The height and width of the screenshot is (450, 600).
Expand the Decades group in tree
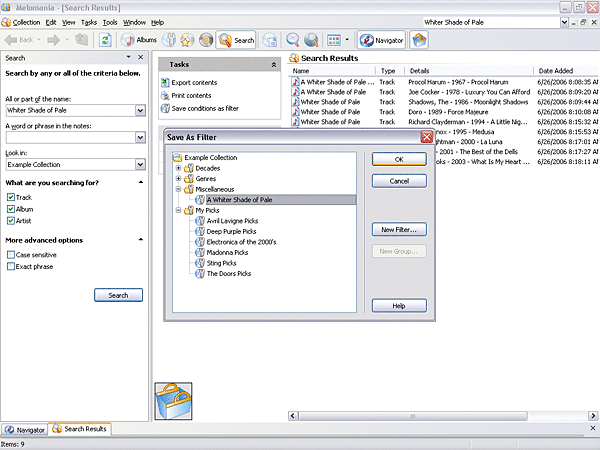coord(177,168)
